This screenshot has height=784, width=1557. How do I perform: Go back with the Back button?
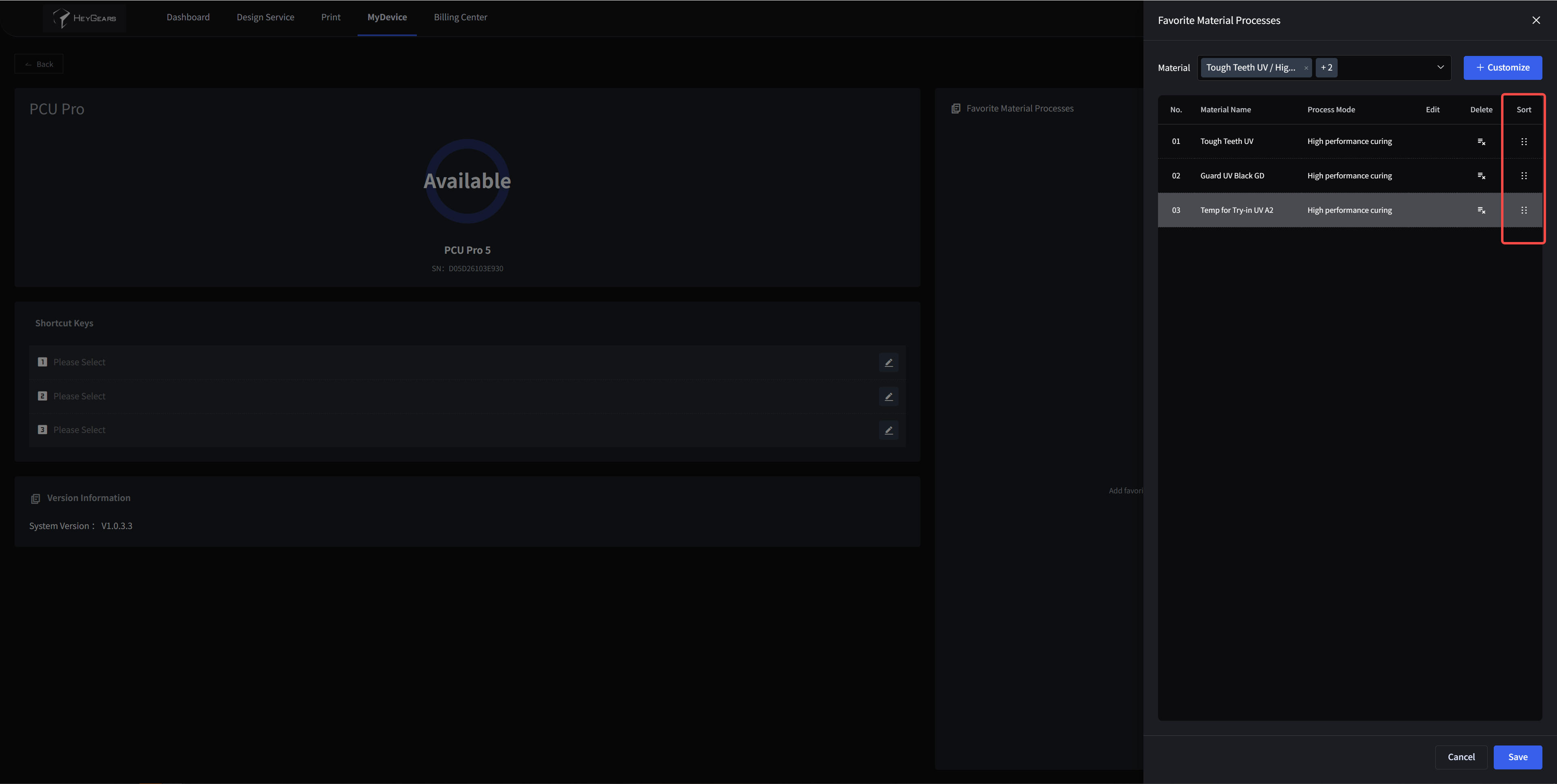coord(39,64)
